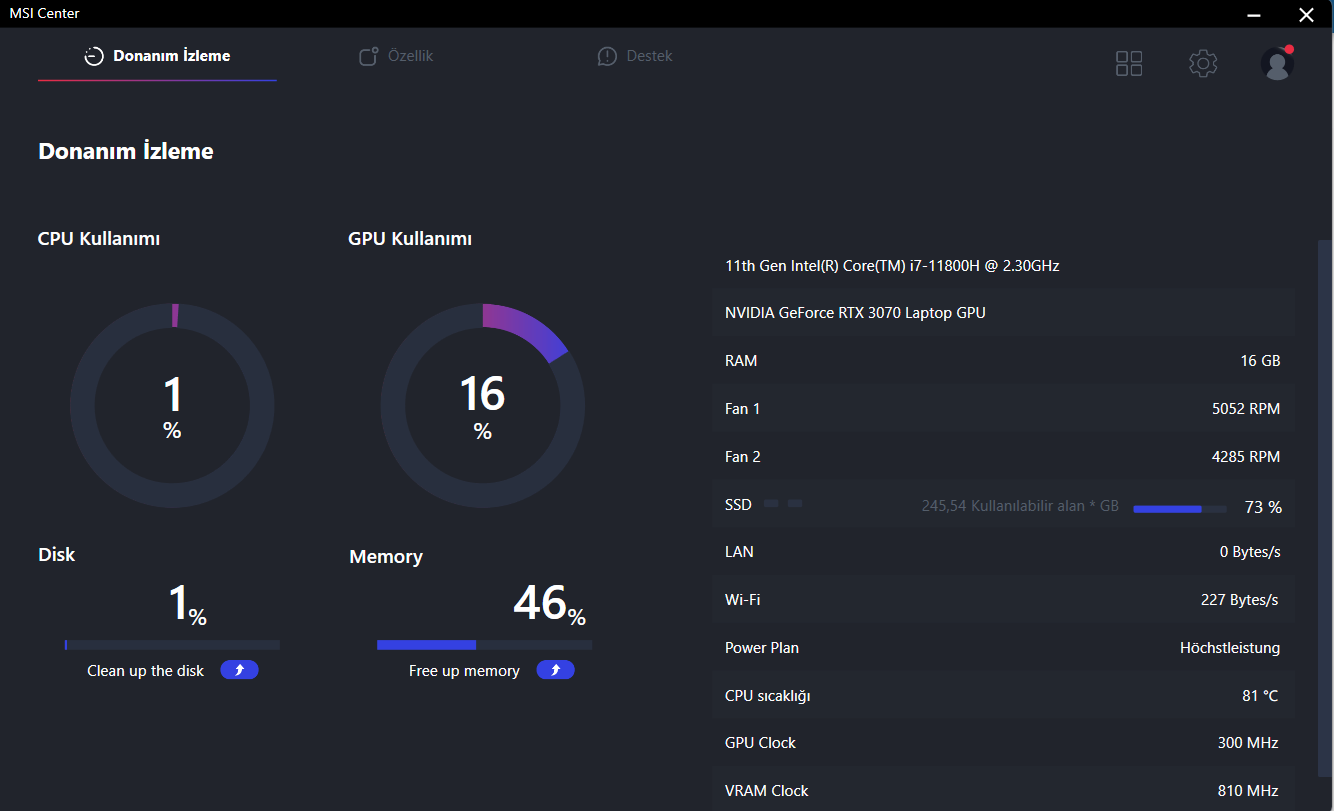Open the user profile avatar
This screenshot has width=1334, height=811.
(1277, 63)
